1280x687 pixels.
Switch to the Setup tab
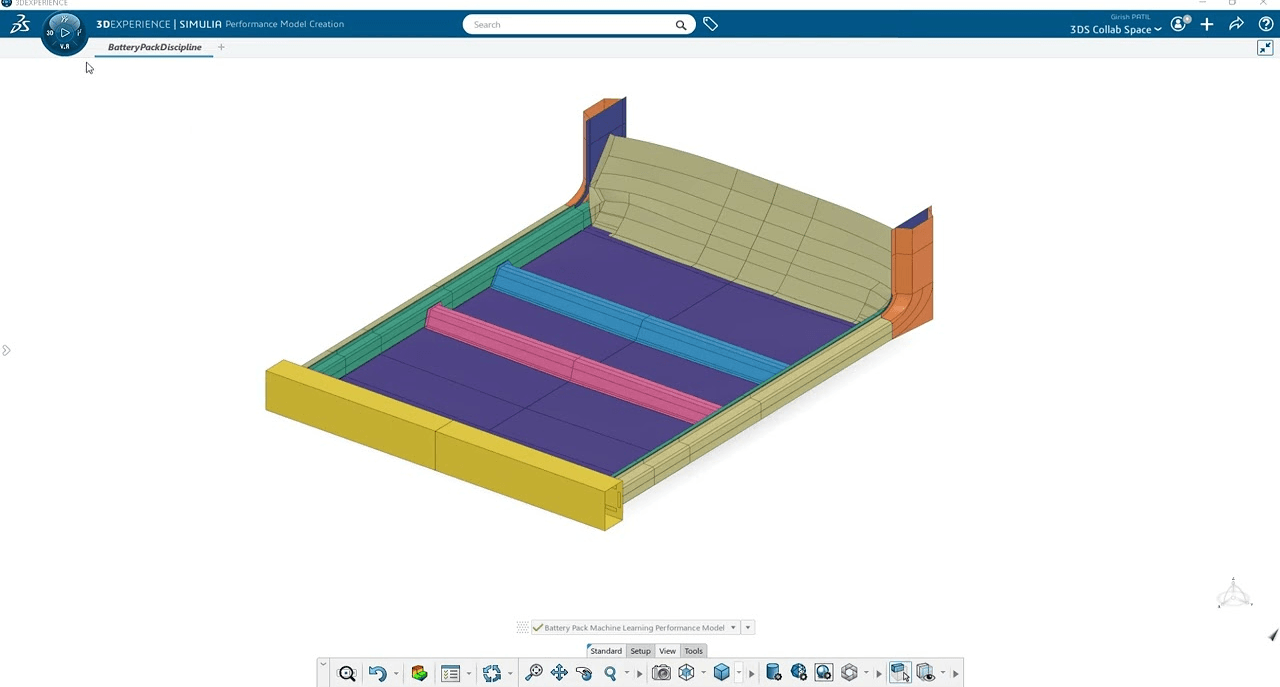pyautogui.click(x=640, y=651)
